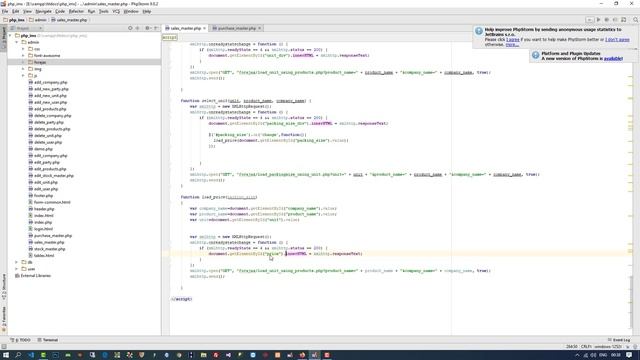Open the Edit menu
Image resolution: width=640 pixels, height=360 pixels.
(x=16, y=11)
